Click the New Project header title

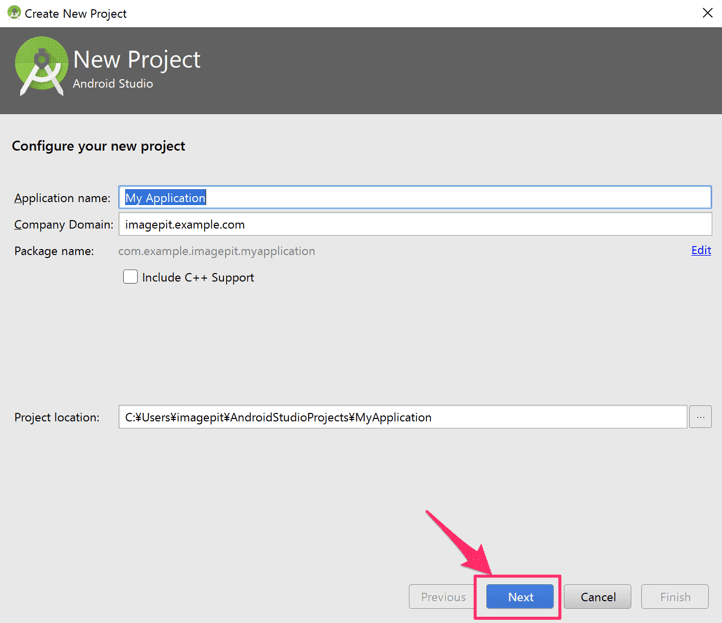point(137,59)
